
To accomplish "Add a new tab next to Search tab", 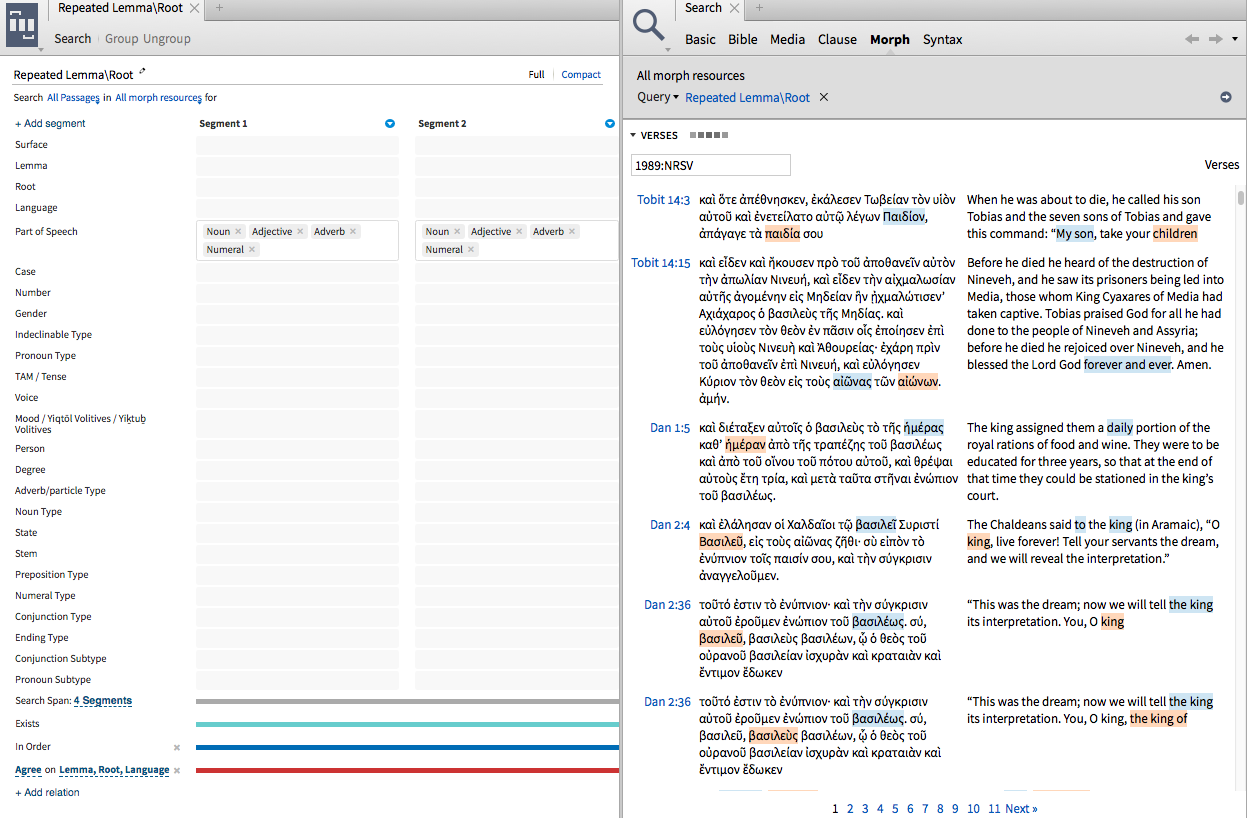I will [759, 8].
